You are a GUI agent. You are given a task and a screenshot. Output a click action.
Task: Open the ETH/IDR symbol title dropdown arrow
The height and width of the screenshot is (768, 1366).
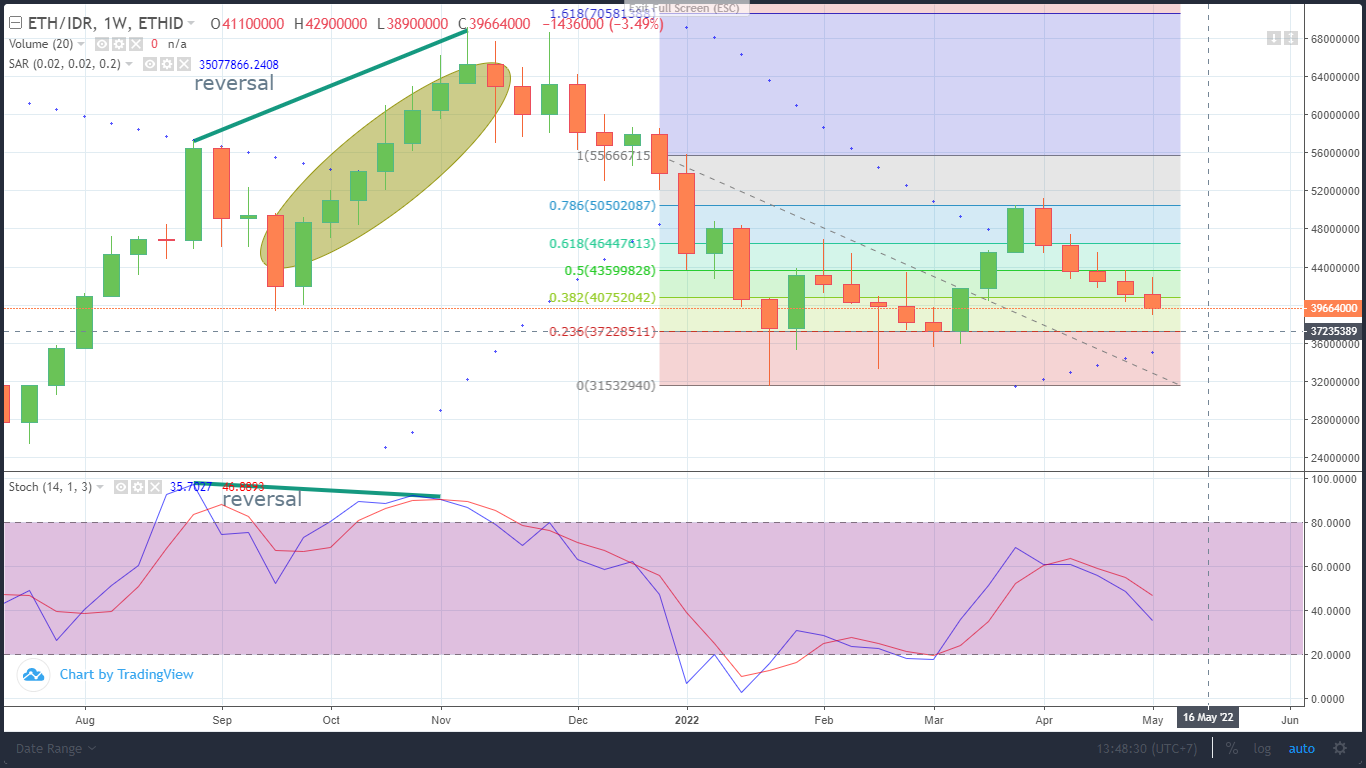coord(191,23)
